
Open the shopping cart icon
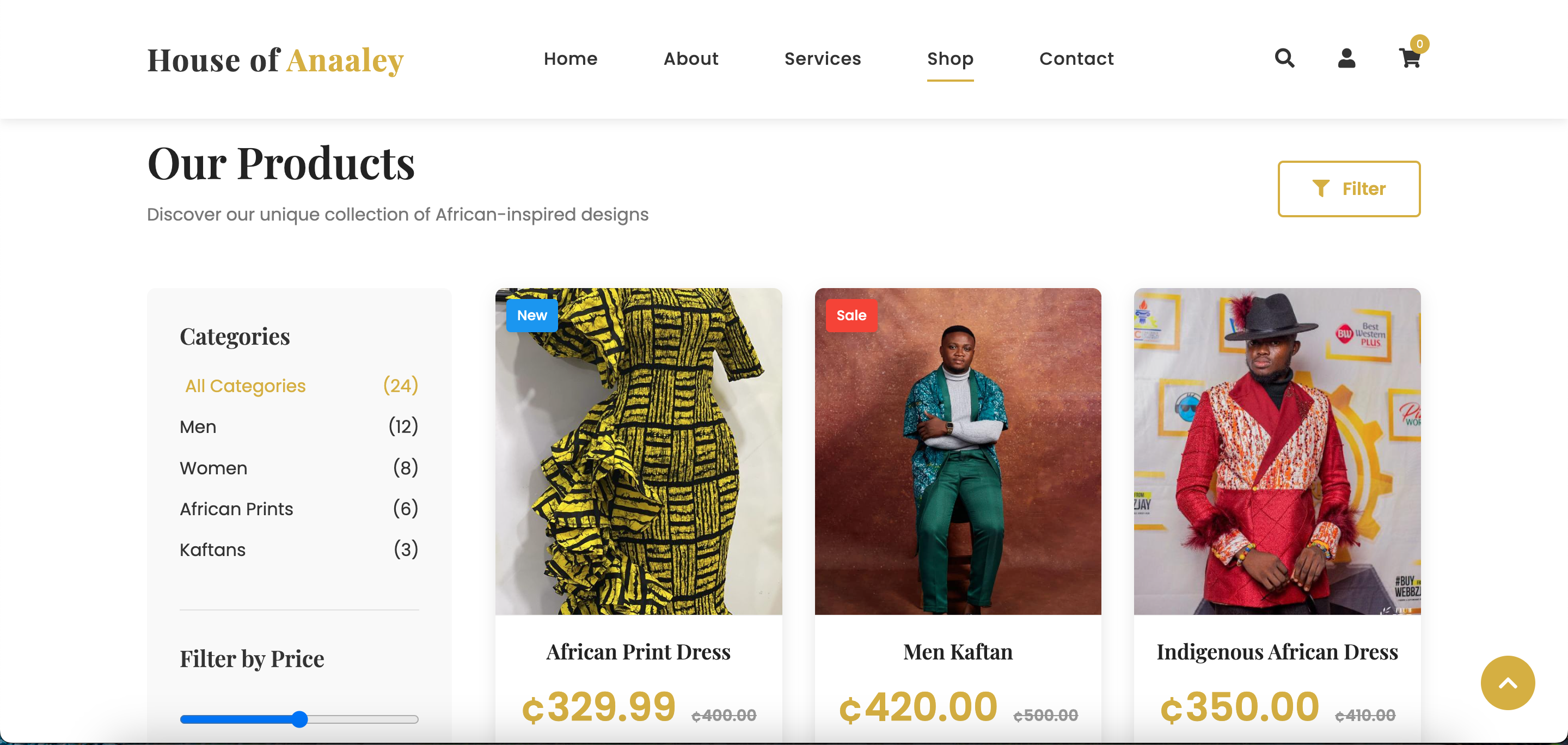1410,58
